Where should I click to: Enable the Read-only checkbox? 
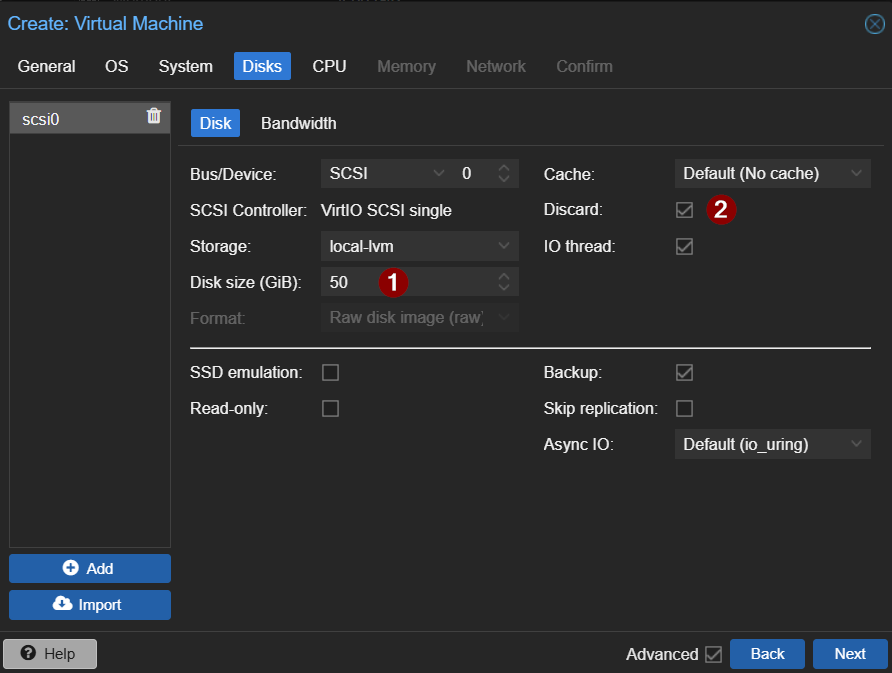tap(330, 408)
